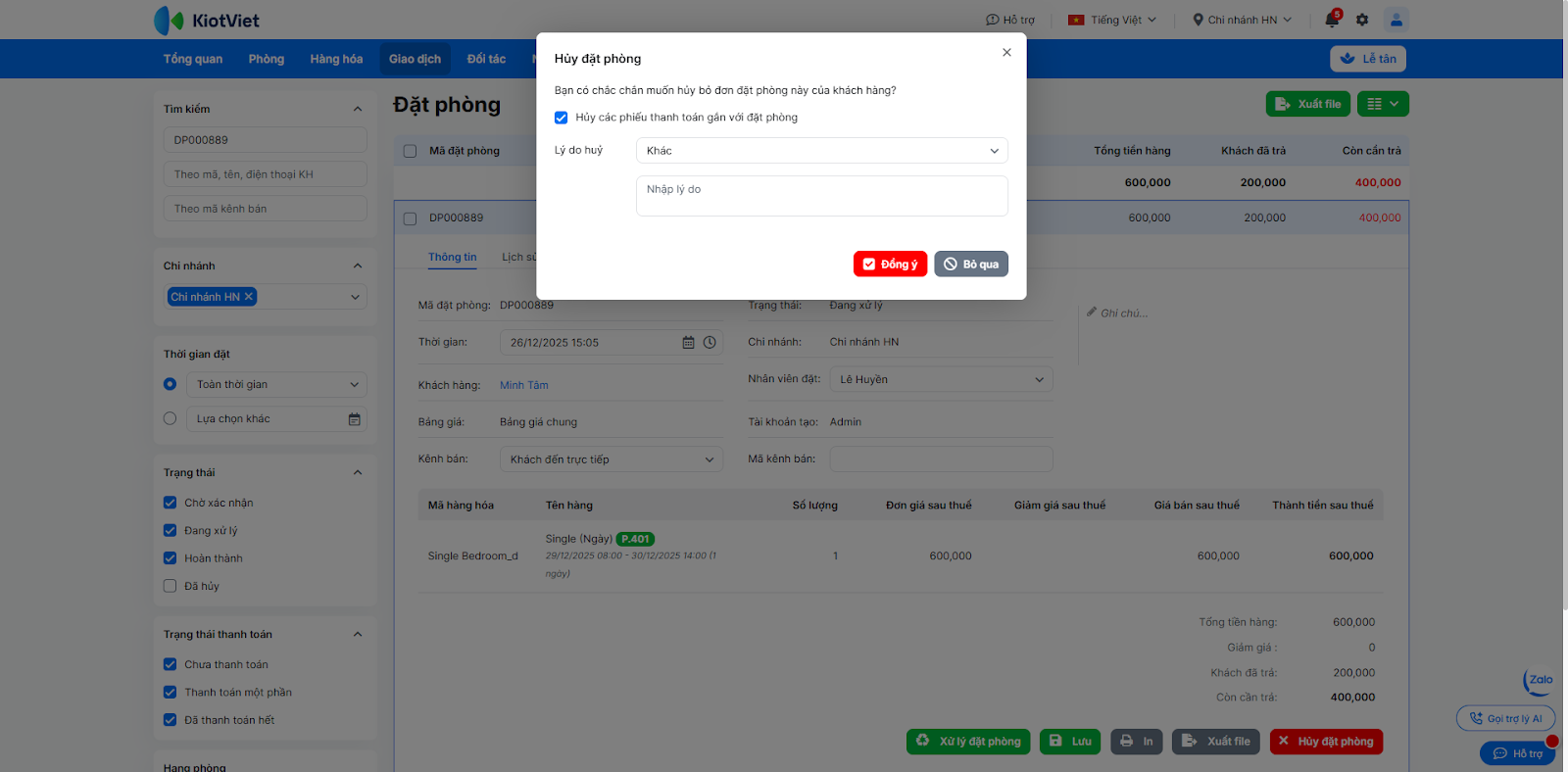This screenshot has height=772, width=1568.
Task: Switch to the Thông tin tab
Action: coord(453,257)
